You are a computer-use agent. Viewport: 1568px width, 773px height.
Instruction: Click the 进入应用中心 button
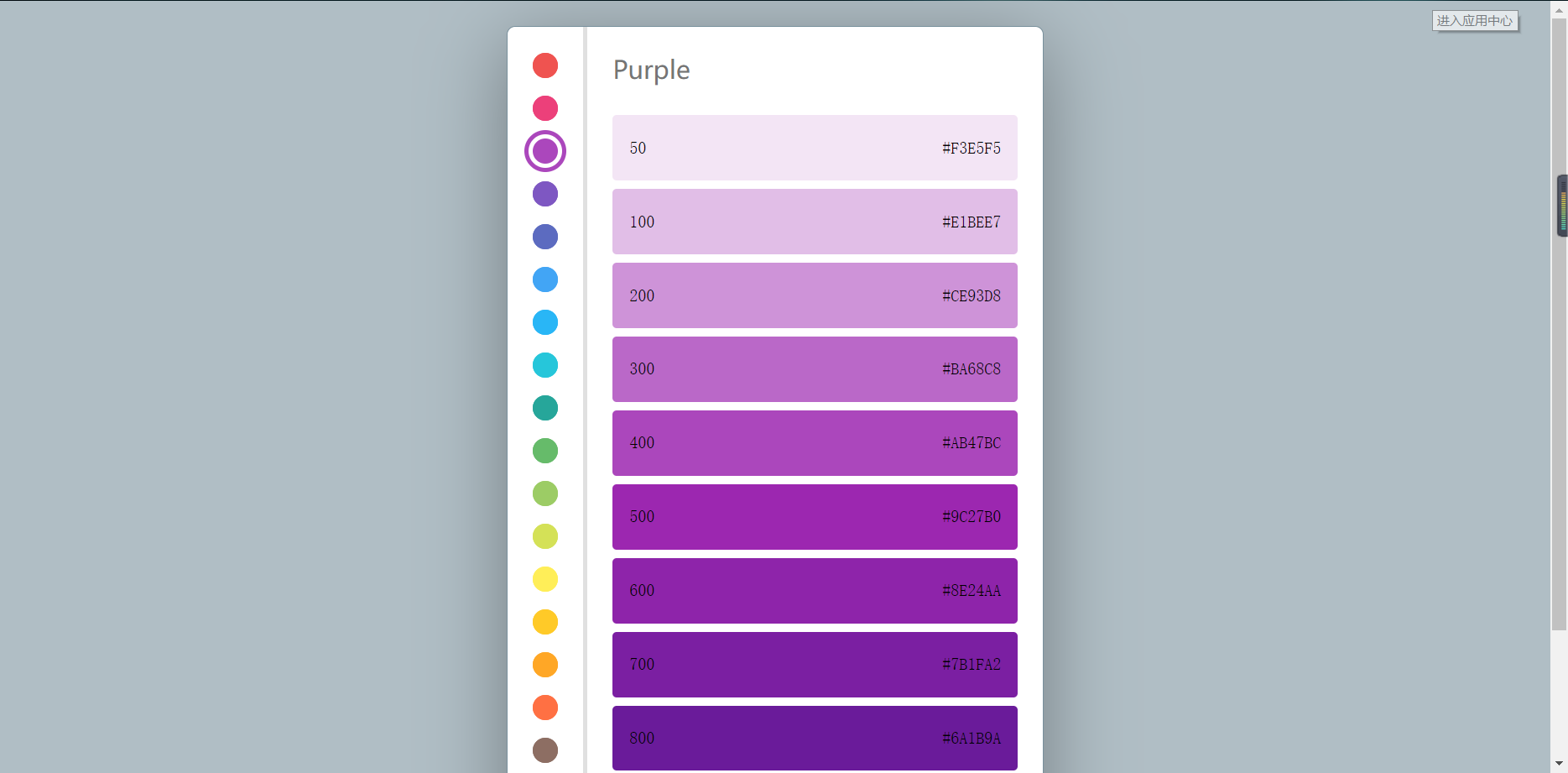pos(1475,21)
